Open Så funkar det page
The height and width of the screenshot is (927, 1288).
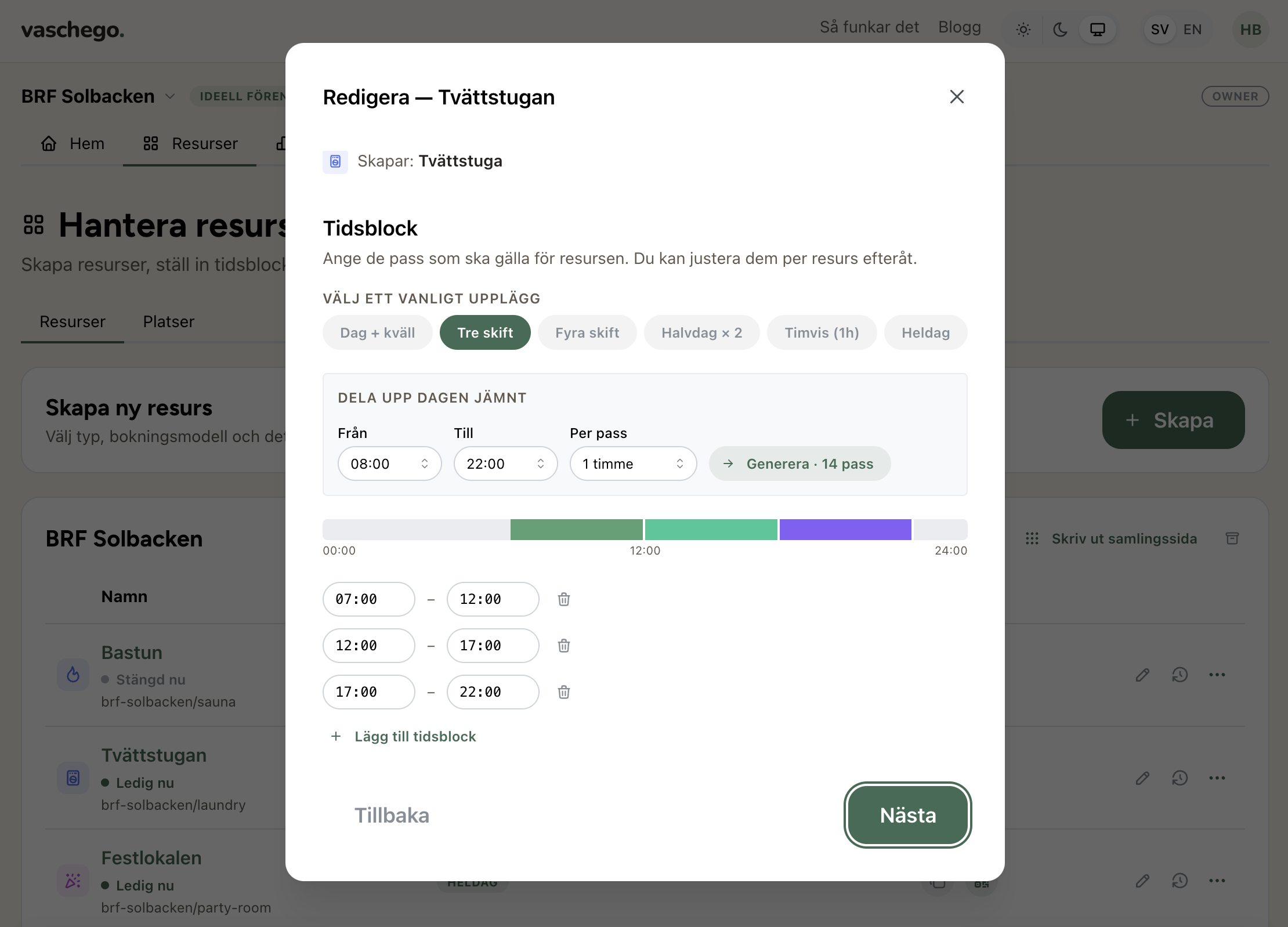click(x=869, y=27)
